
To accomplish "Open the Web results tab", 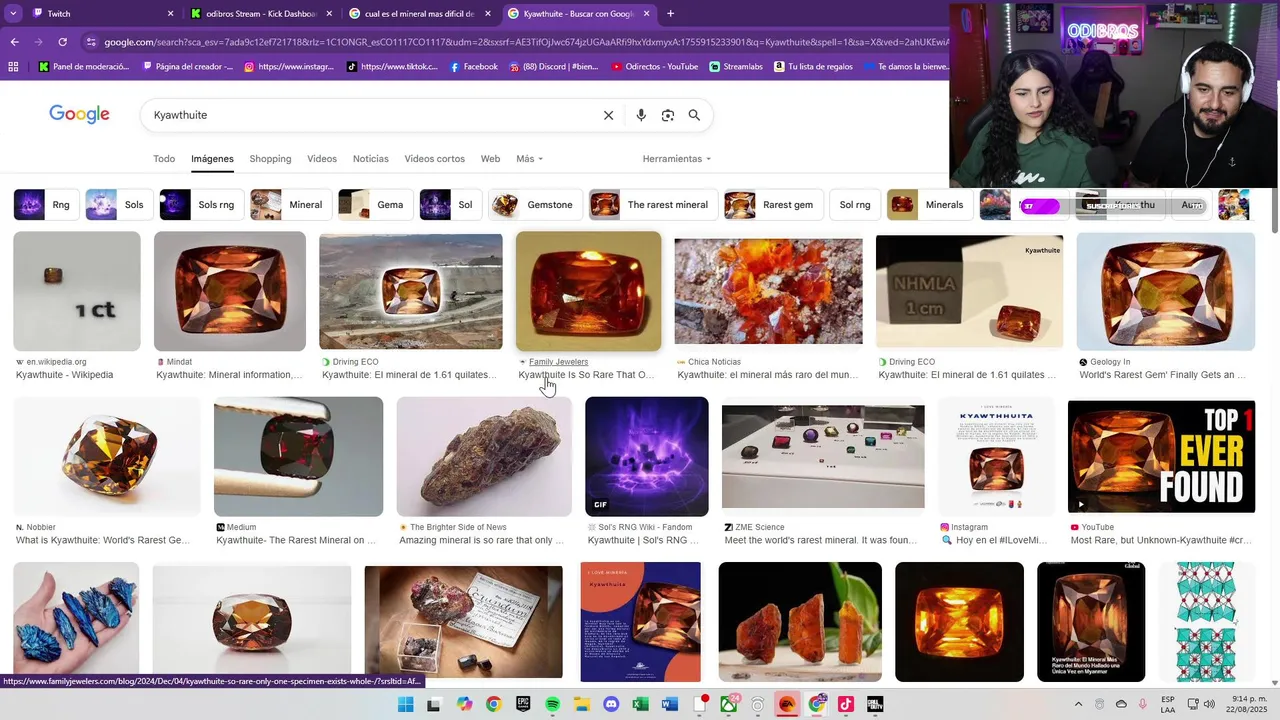I will point(490,159).
